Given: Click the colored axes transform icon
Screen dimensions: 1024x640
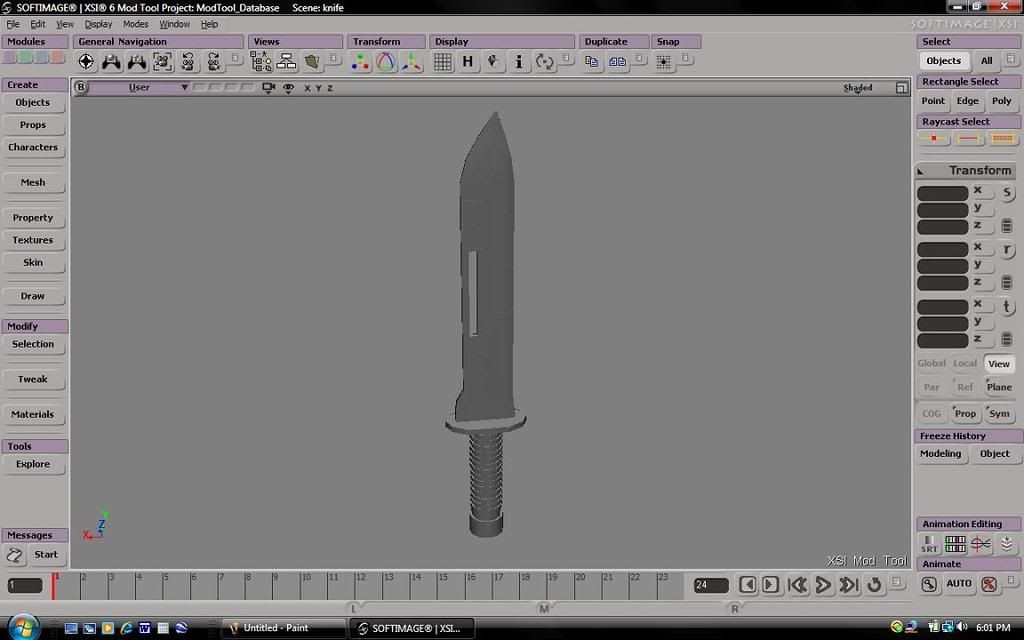Looking at the screenshot, I should pyautogui.click(x=411, y=62).
